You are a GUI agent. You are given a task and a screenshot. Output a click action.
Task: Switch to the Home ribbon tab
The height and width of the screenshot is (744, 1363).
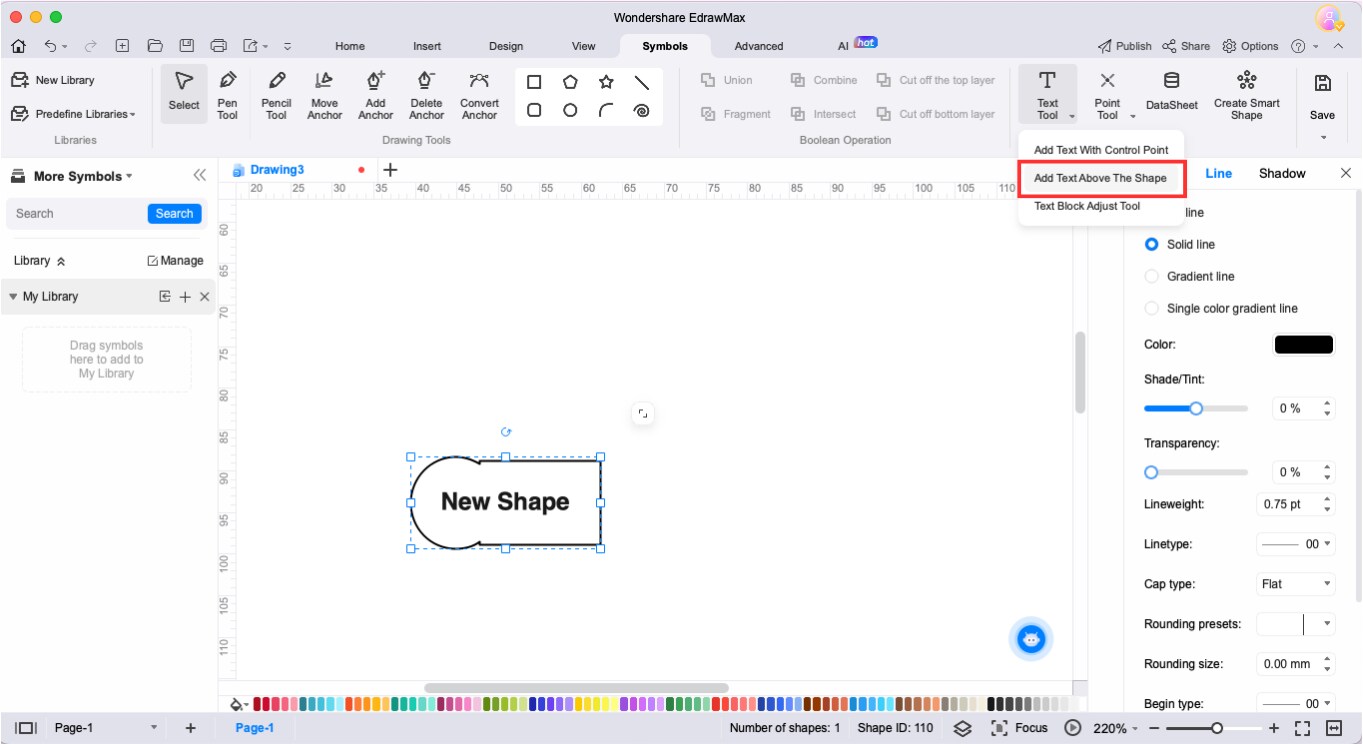click(x=350, y=46)
